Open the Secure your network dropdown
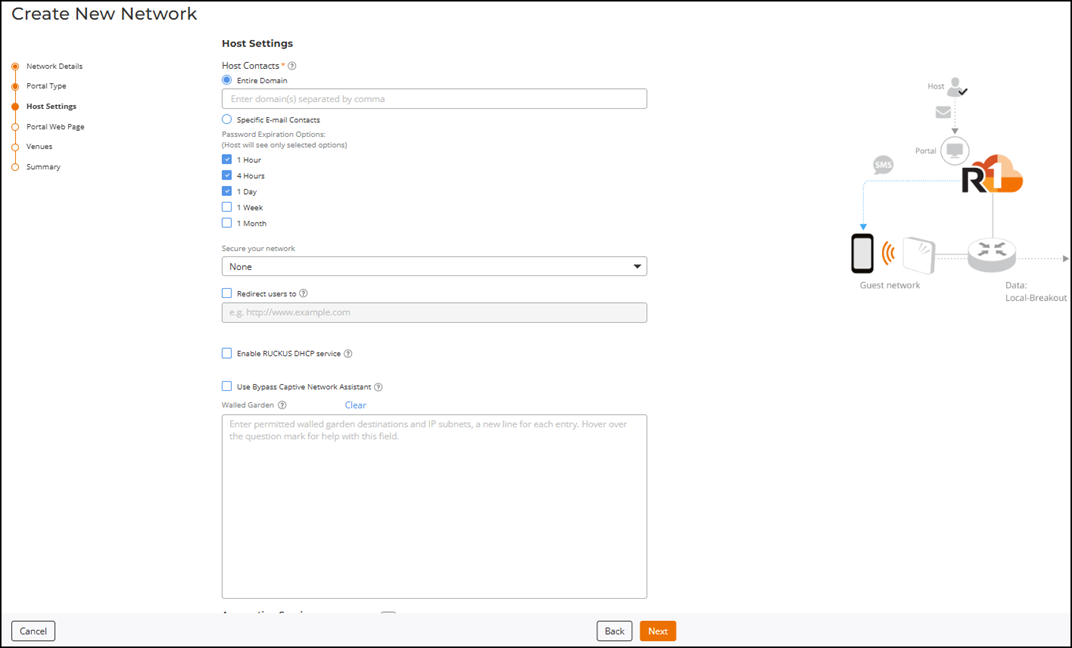Image resolution: width=1072 pixels, height=648 pixels. (x=434, y=267)
